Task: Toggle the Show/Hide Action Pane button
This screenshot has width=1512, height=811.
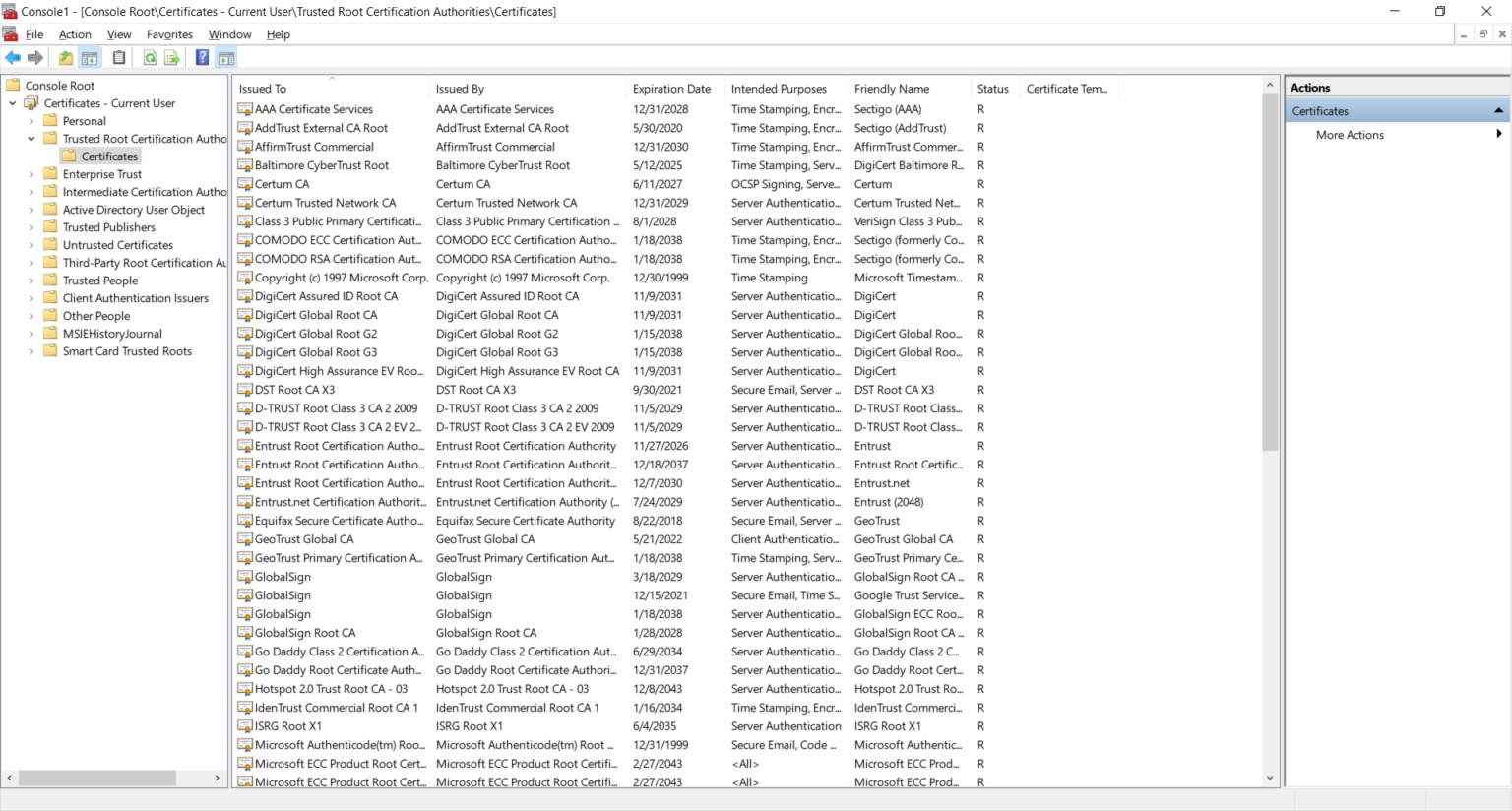Action: pyautogui.click(x=226, y=58)
